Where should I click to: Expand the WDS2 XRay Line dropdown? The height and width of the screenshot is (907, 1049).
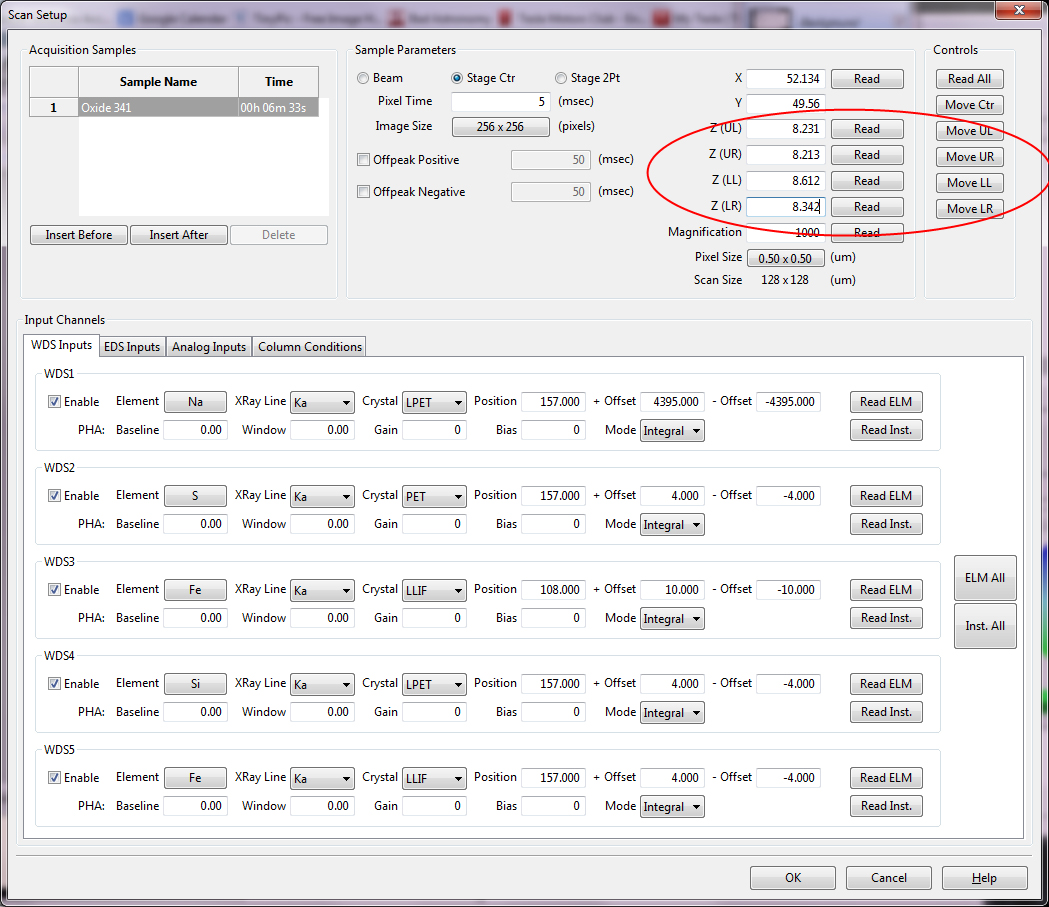(322, 496)
